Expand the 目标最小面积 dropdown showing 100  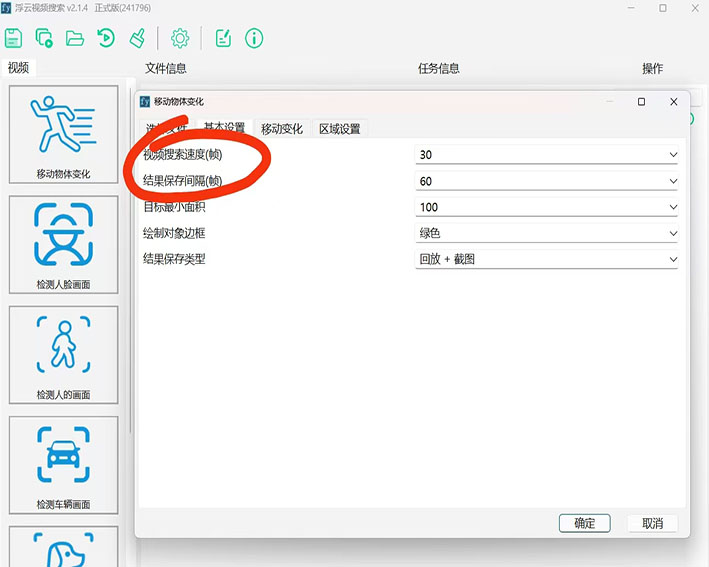pyautogui.click(x=547, y=207)
